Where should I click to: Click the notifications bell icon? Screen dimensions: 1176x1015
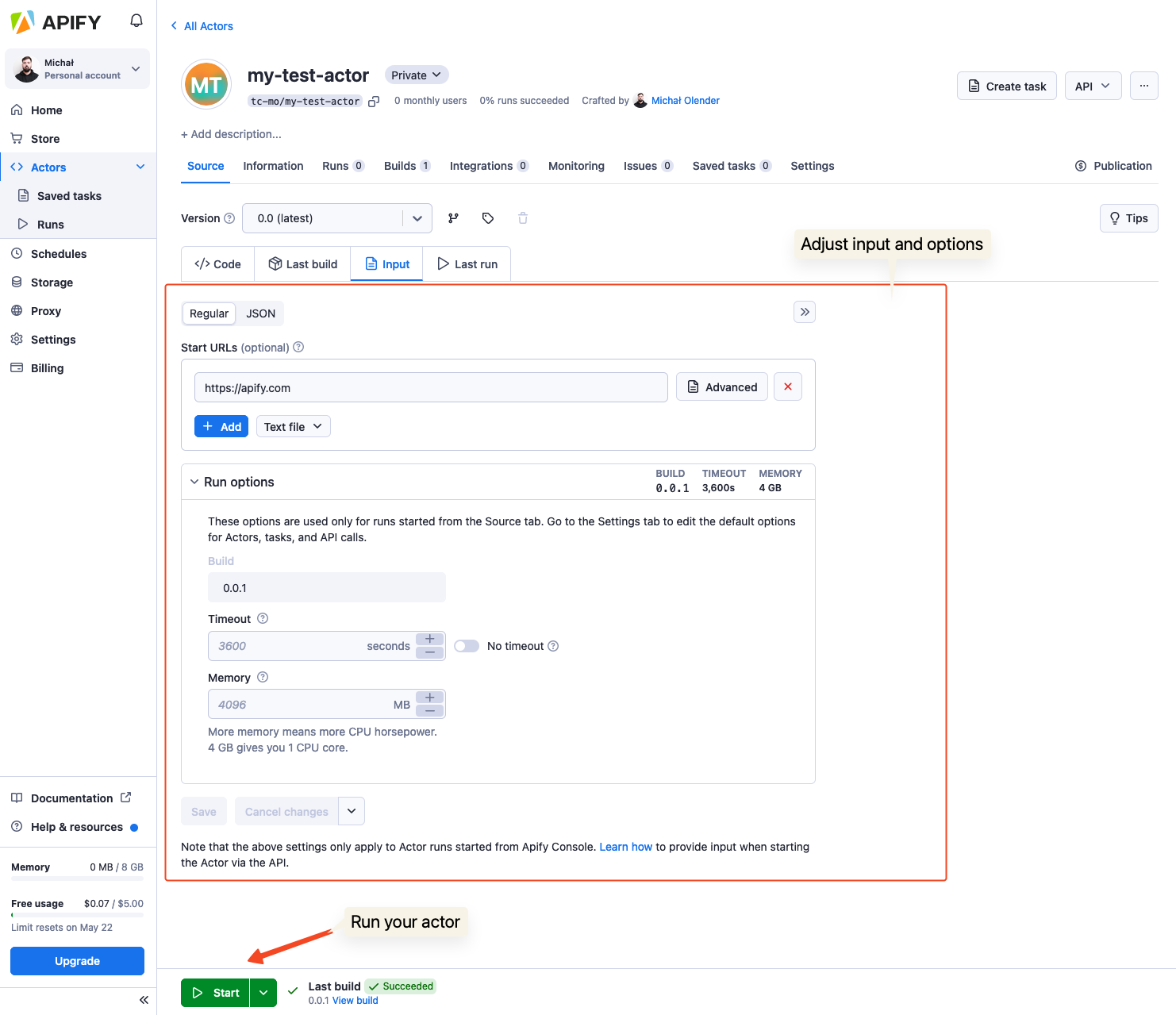click(136, 21)
